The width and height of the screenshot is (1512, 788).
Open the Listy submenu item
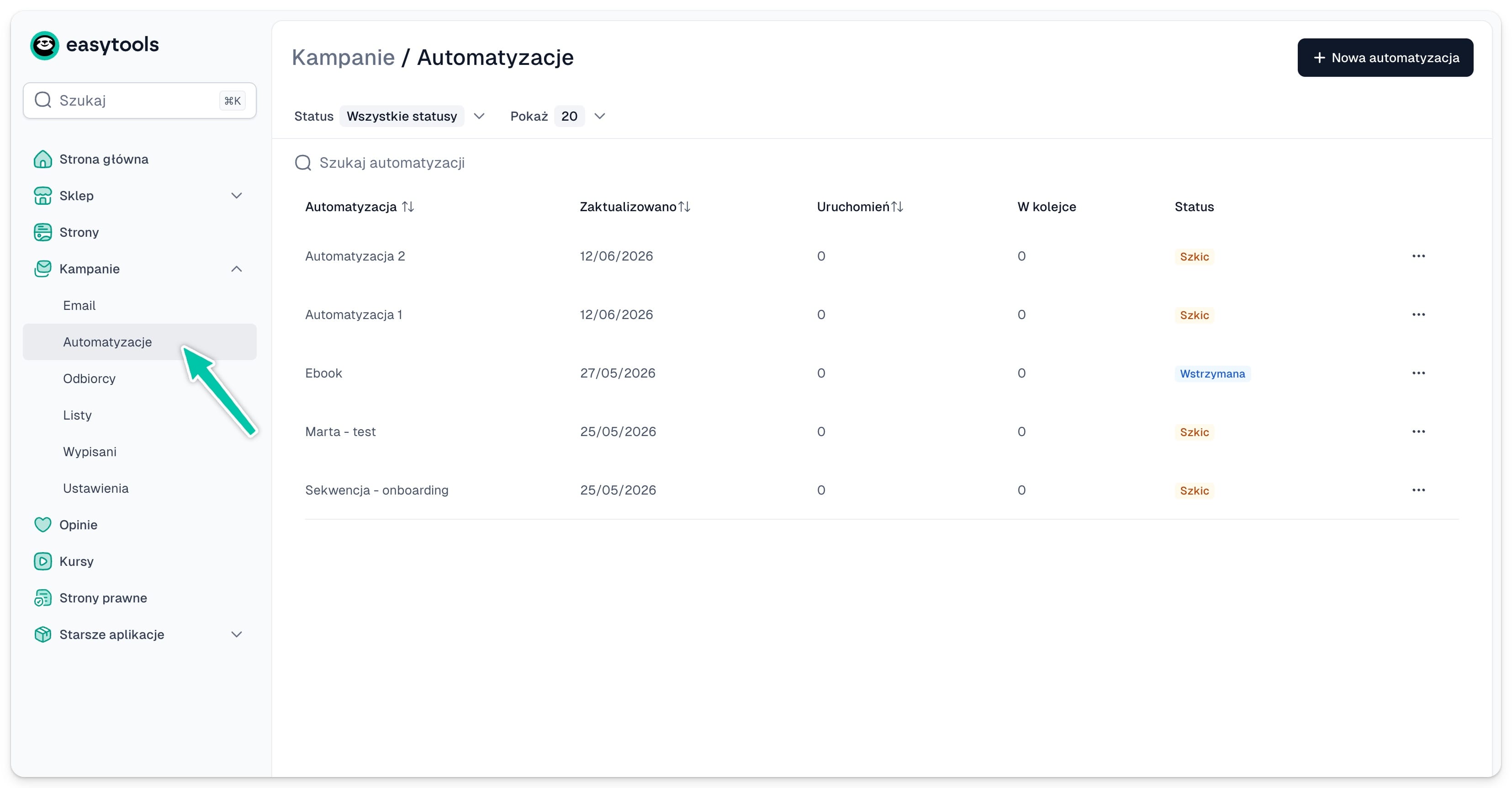coord(139,415)
